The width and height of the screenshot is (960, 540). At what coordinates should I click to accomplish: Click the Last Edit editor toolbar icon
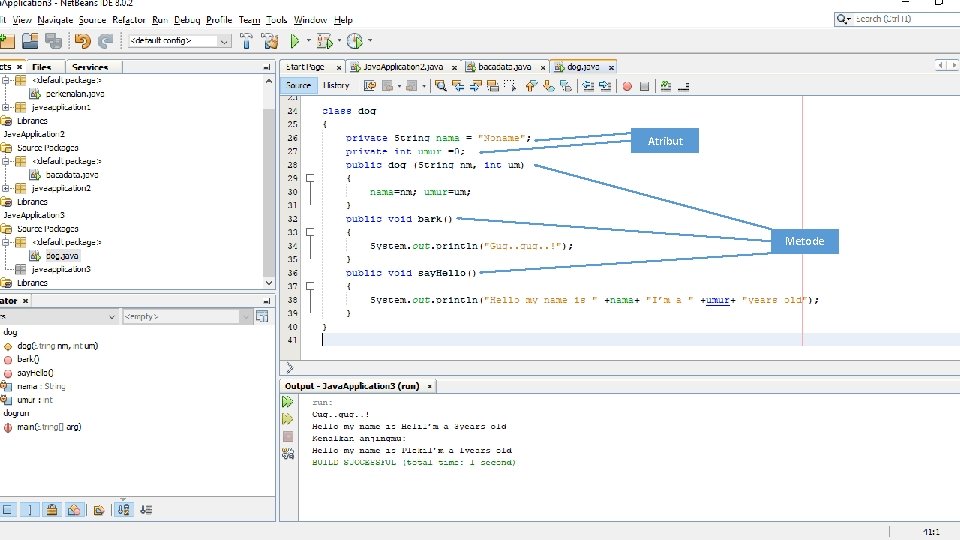pyautogui.click(x=369, y=86)
